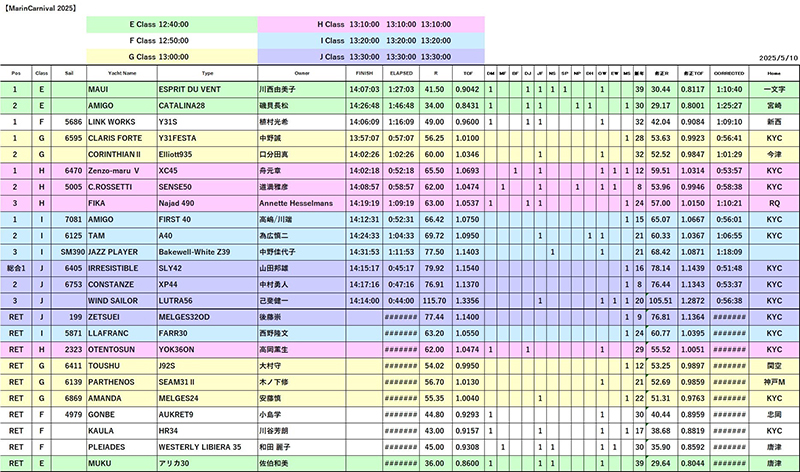Click TCF value 1.1540

467,268
